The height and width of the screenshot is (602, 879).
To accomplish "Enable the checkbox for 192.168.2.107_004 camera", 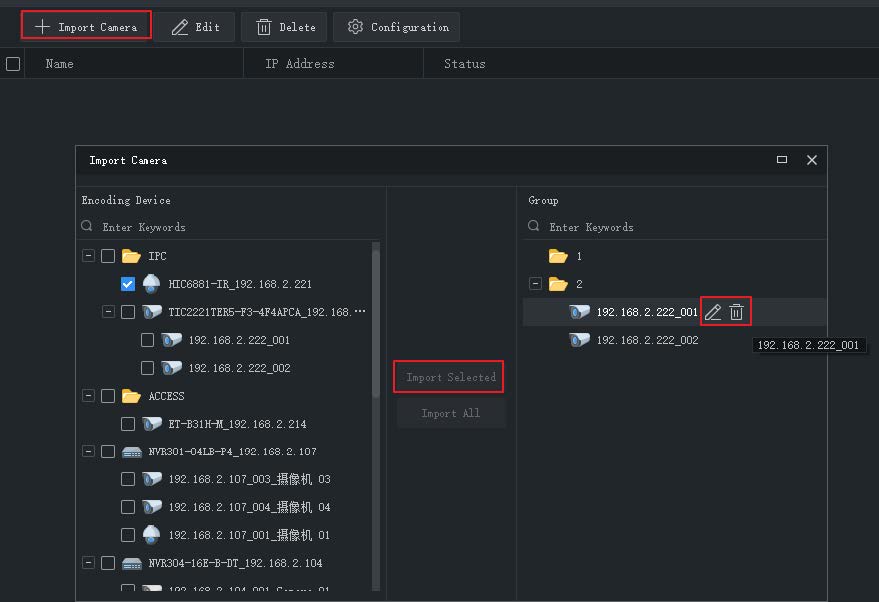I will 128,507.
